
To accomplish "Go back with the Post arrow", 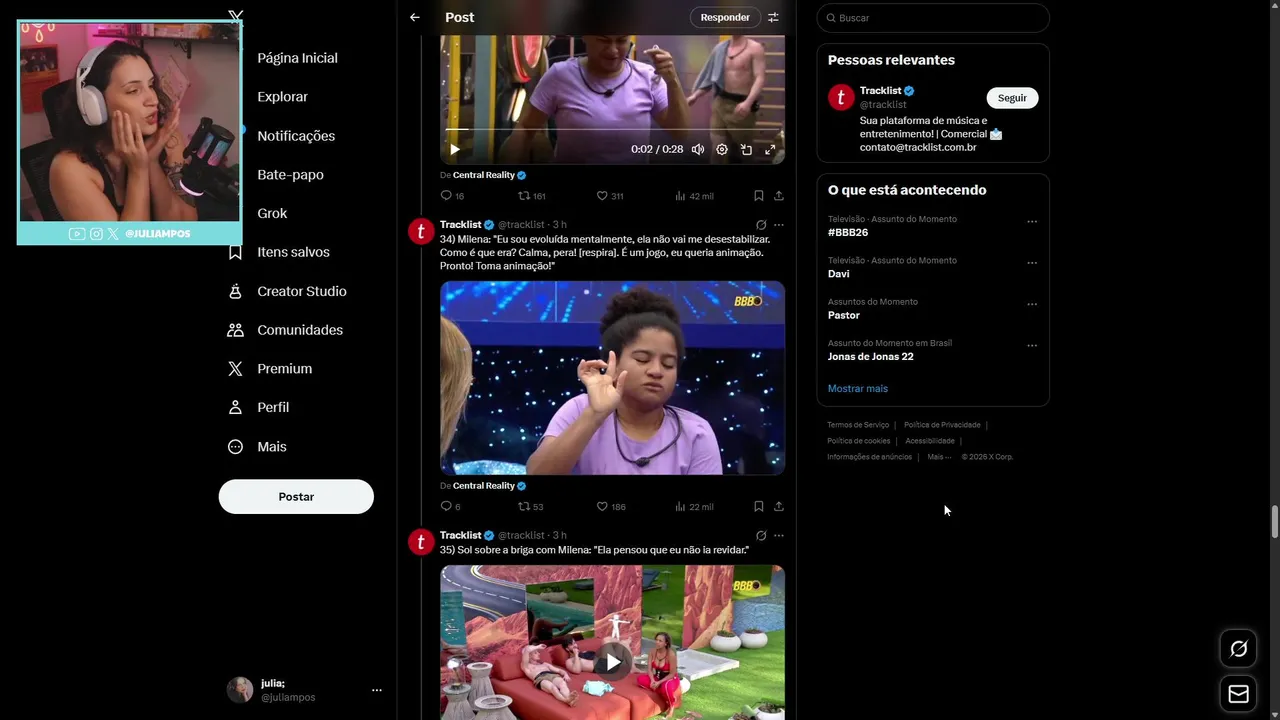I will click(415, 17).
